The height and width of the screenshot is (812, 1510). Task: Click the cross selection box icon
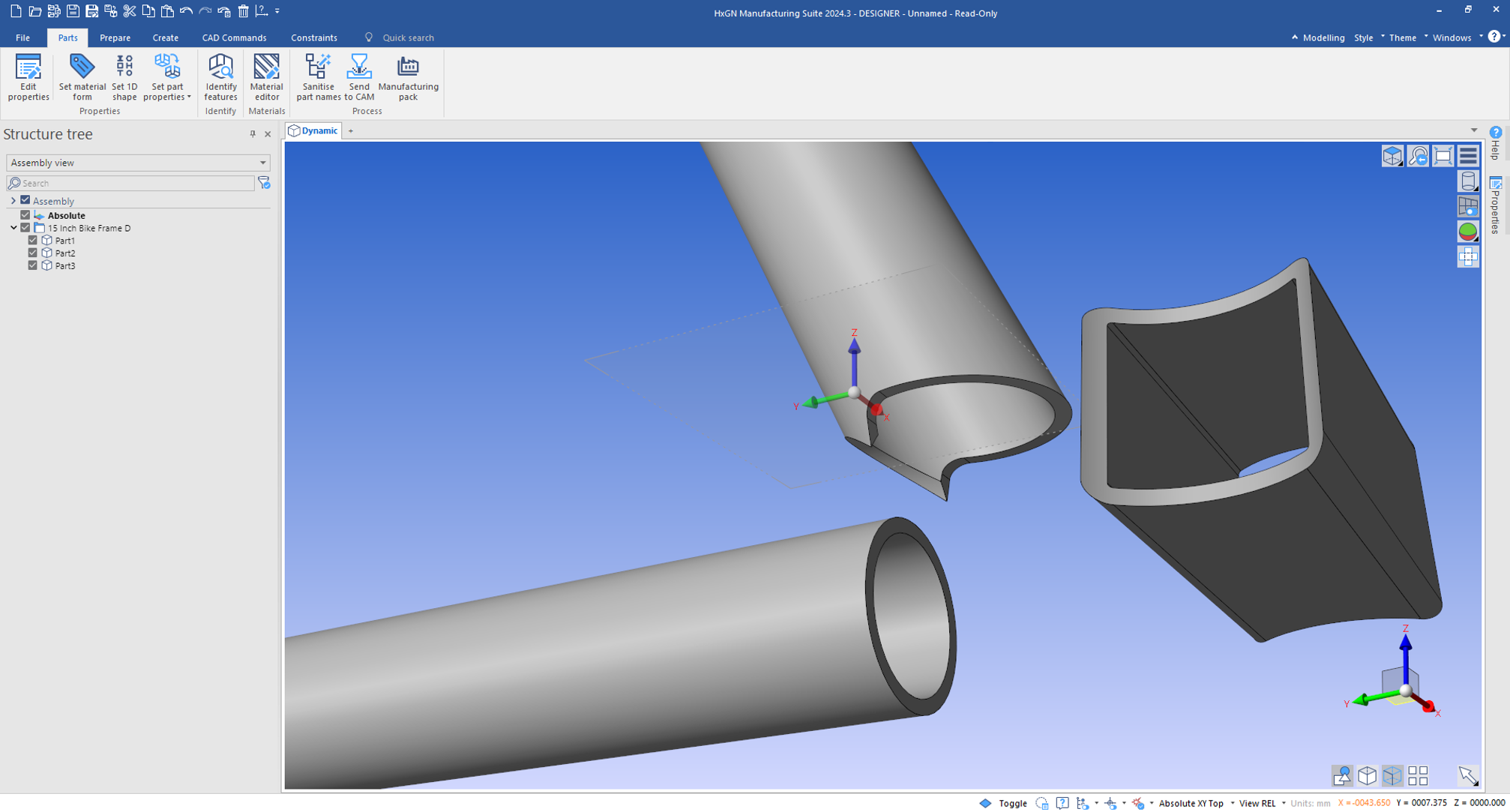[x=1468, y=257]
